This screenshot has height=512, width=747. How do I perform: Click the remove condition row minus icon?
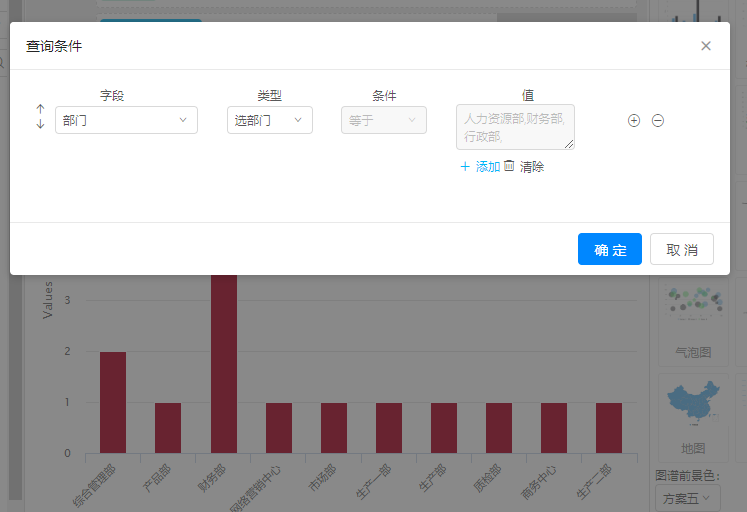658,121
